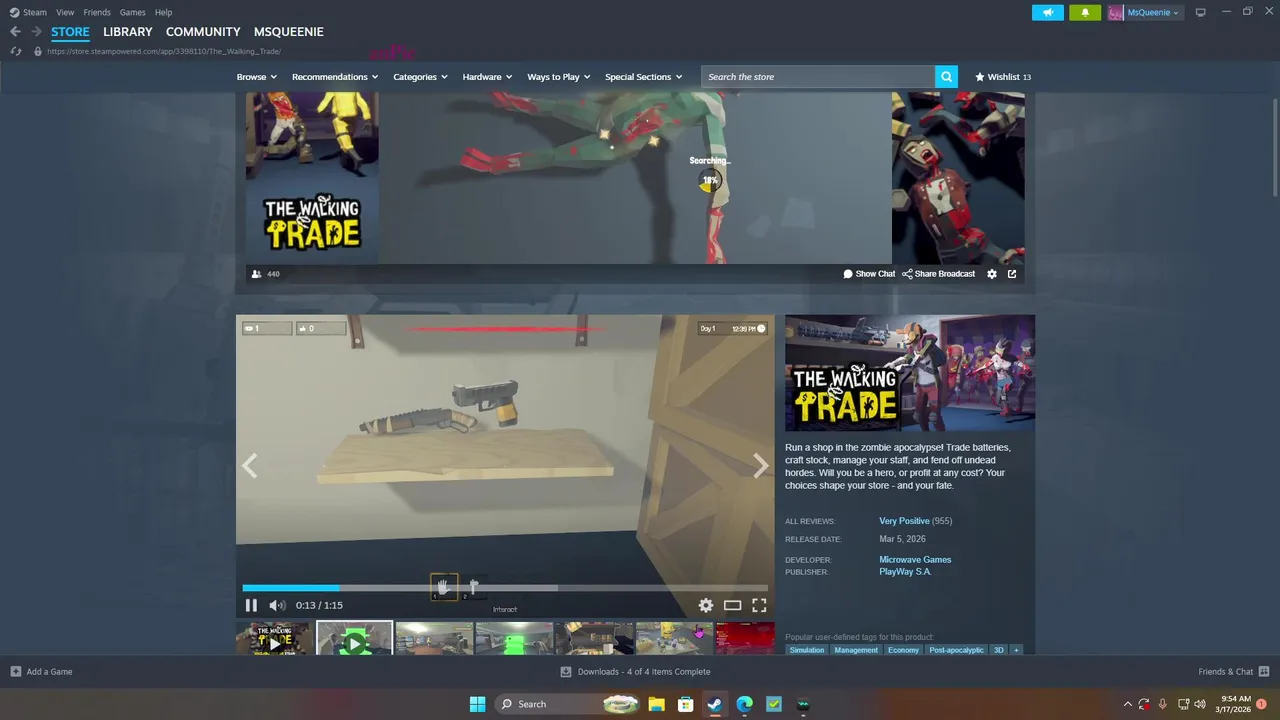
Task: Expand the Recommendations dropdown
Action: tap(335, 77)
